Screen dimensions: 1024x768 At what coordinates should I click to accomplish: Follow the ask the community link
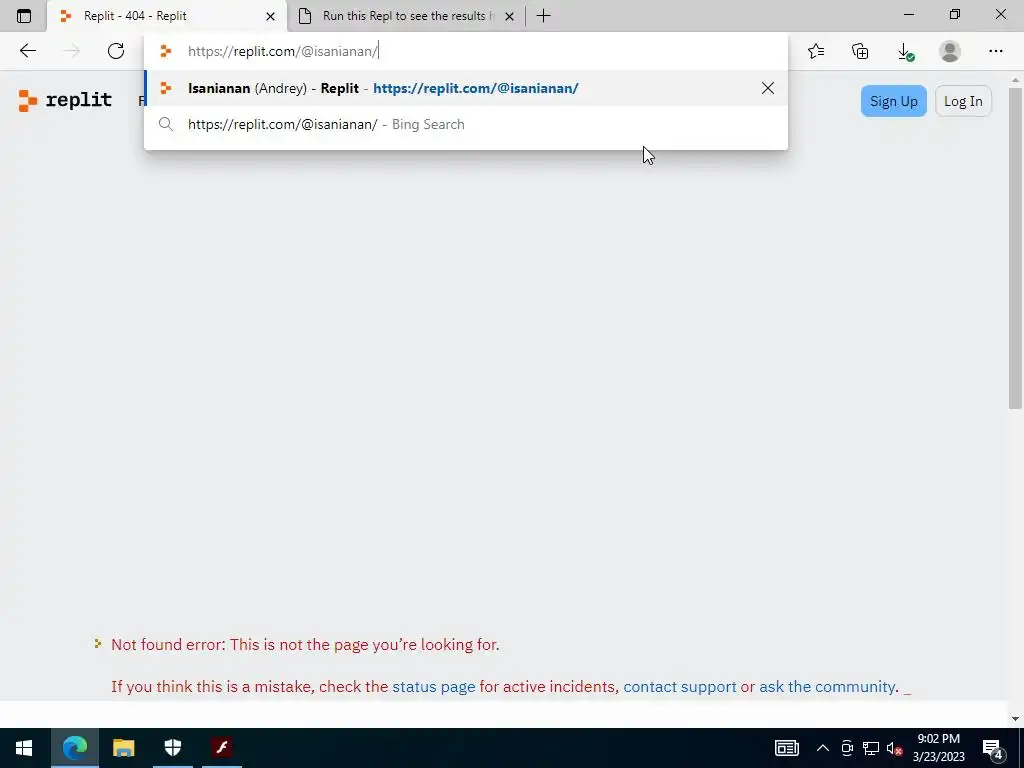click(x=827, y=686)
